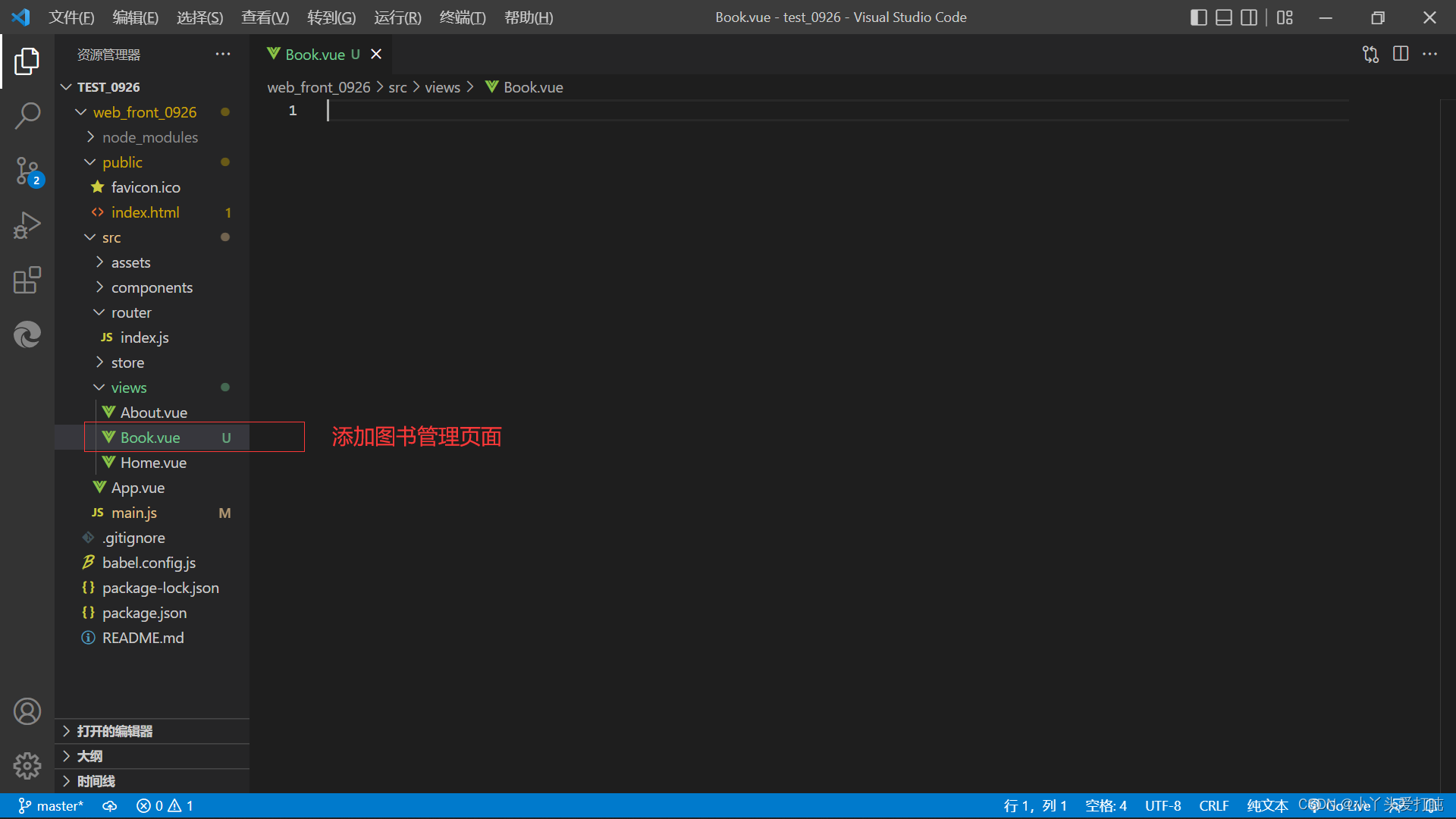
Task: Toggle the primary side bar visibility
Action: [1199, 17]
